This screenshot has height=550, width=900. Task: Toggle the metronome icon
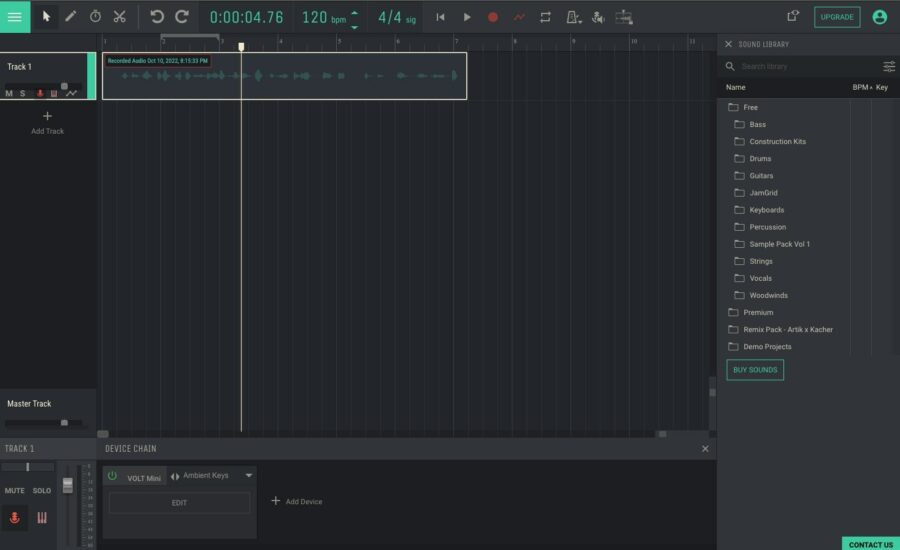tap(573, 17)
